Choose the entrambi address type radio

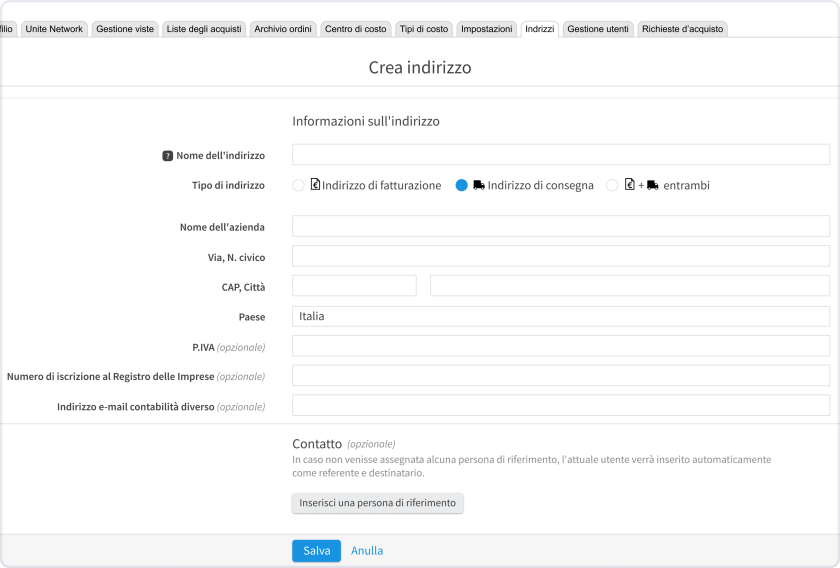click(x=612, y=185)
